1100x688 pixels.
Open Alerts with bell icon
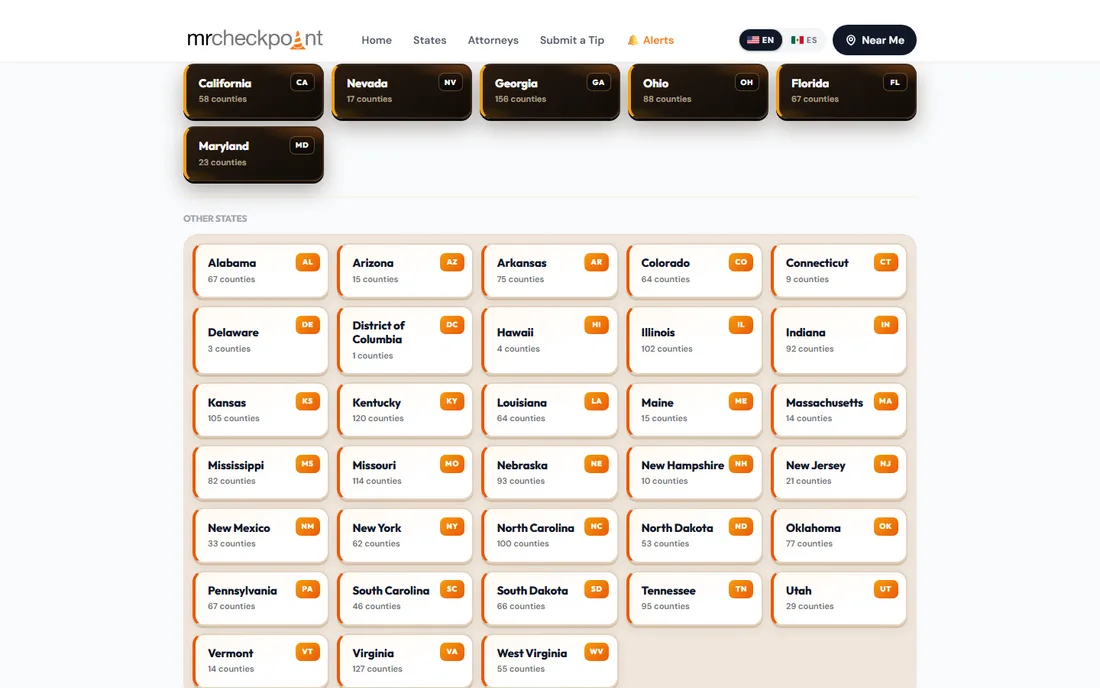tap(650, 40)
